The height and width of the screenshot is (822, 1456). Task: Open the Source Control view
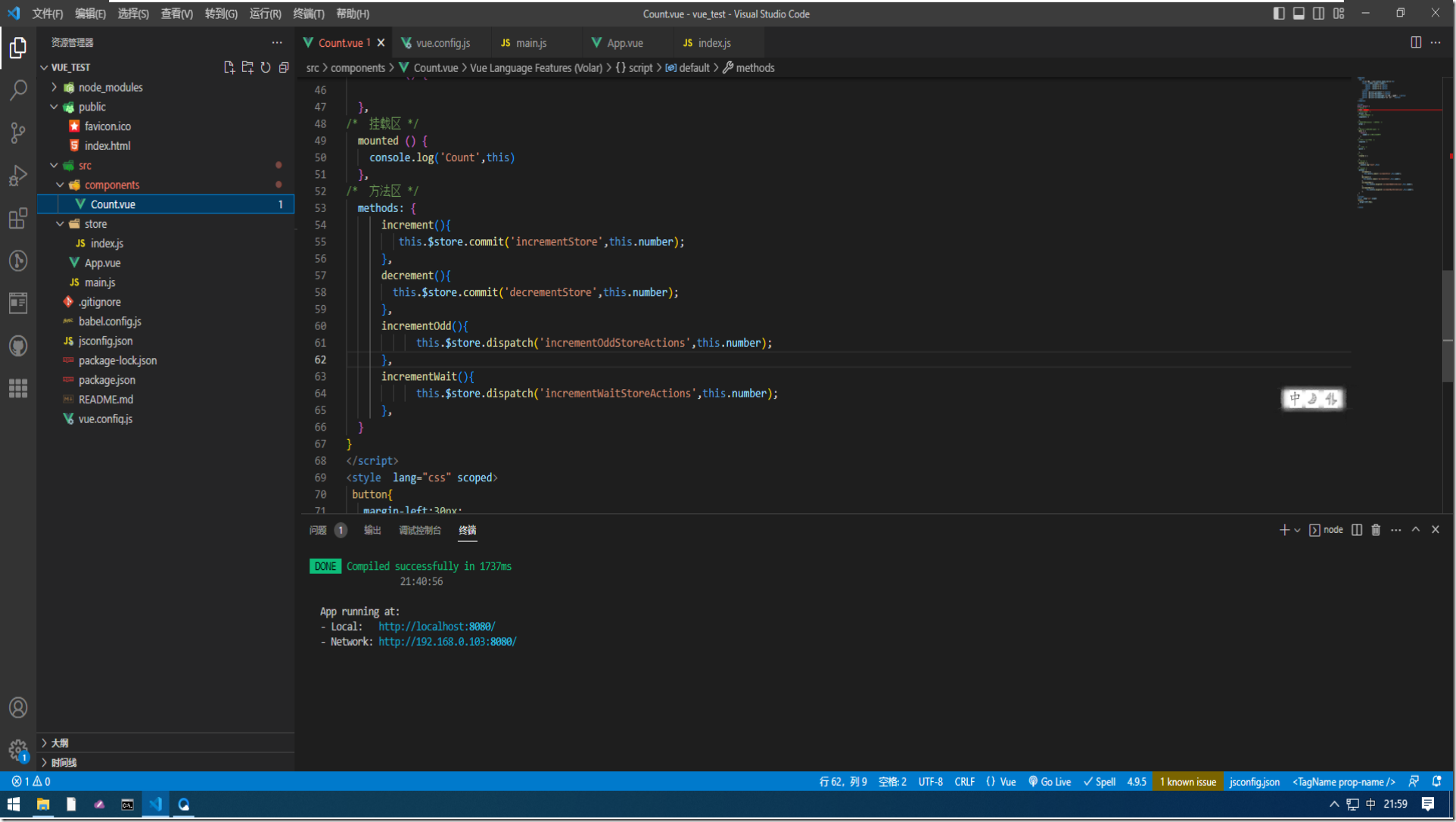coord(18,133)
